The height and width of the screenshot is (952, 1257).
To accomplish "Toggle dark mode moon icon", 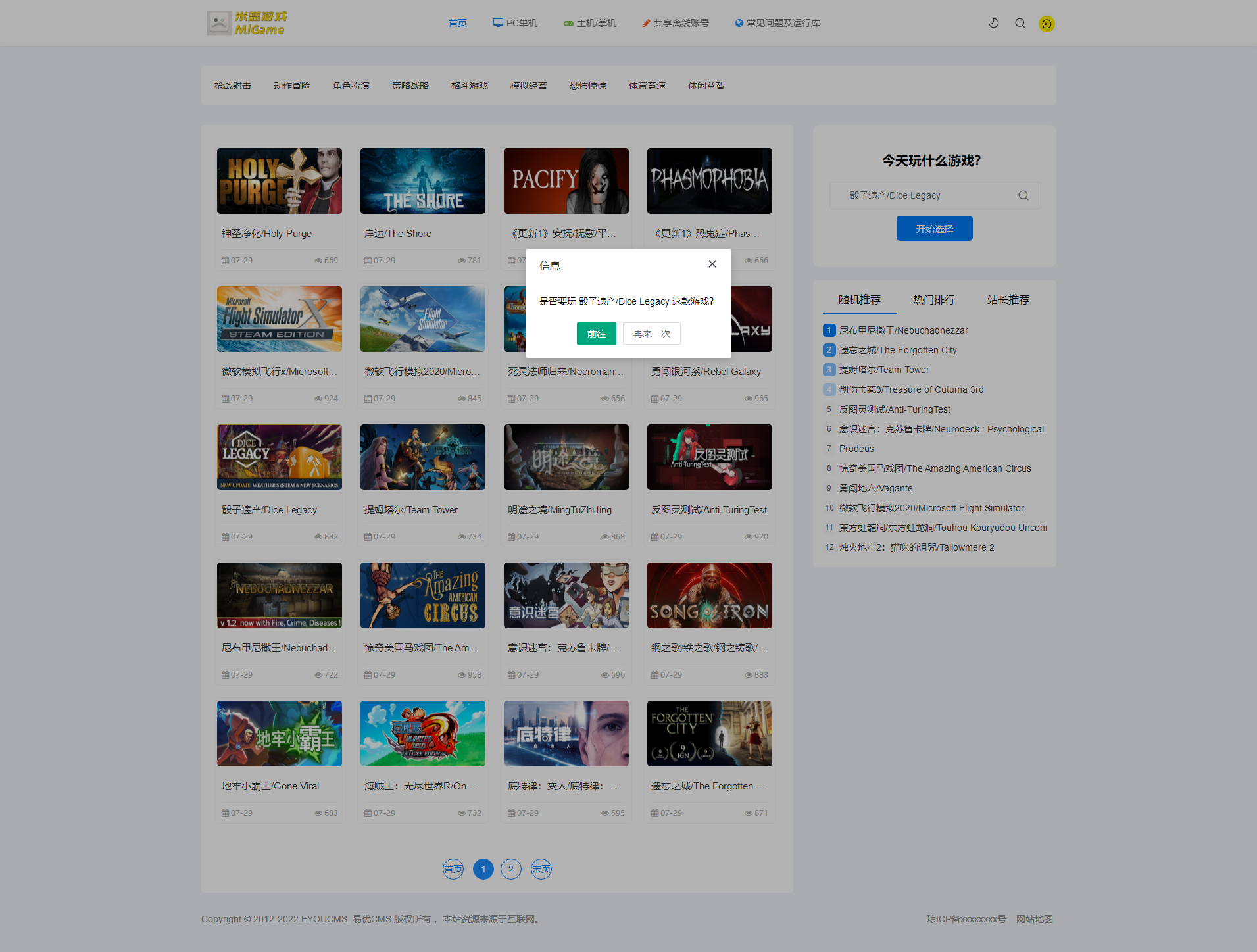I will [994, 23].
